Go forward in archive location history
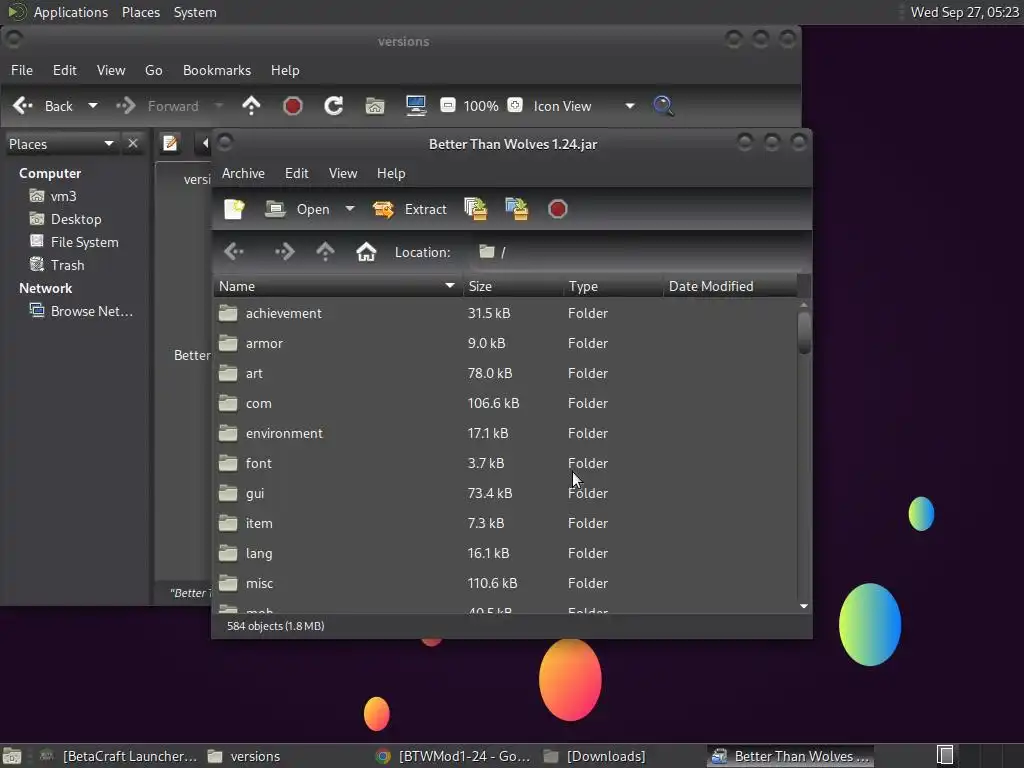This screenshot has height=768, width=1024. 284,251
